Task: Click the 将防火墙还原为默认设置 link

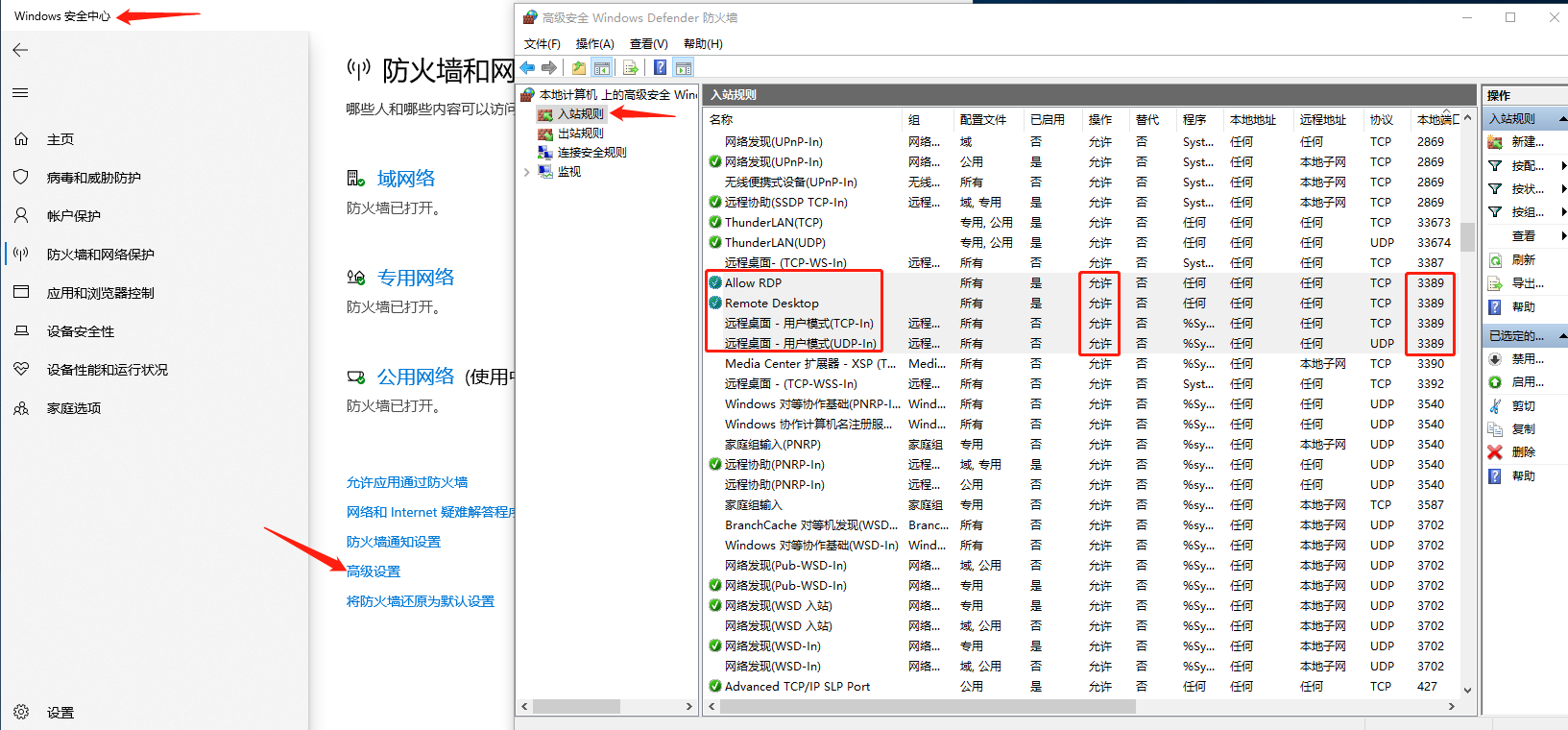Action: click(x=421, y=601)
